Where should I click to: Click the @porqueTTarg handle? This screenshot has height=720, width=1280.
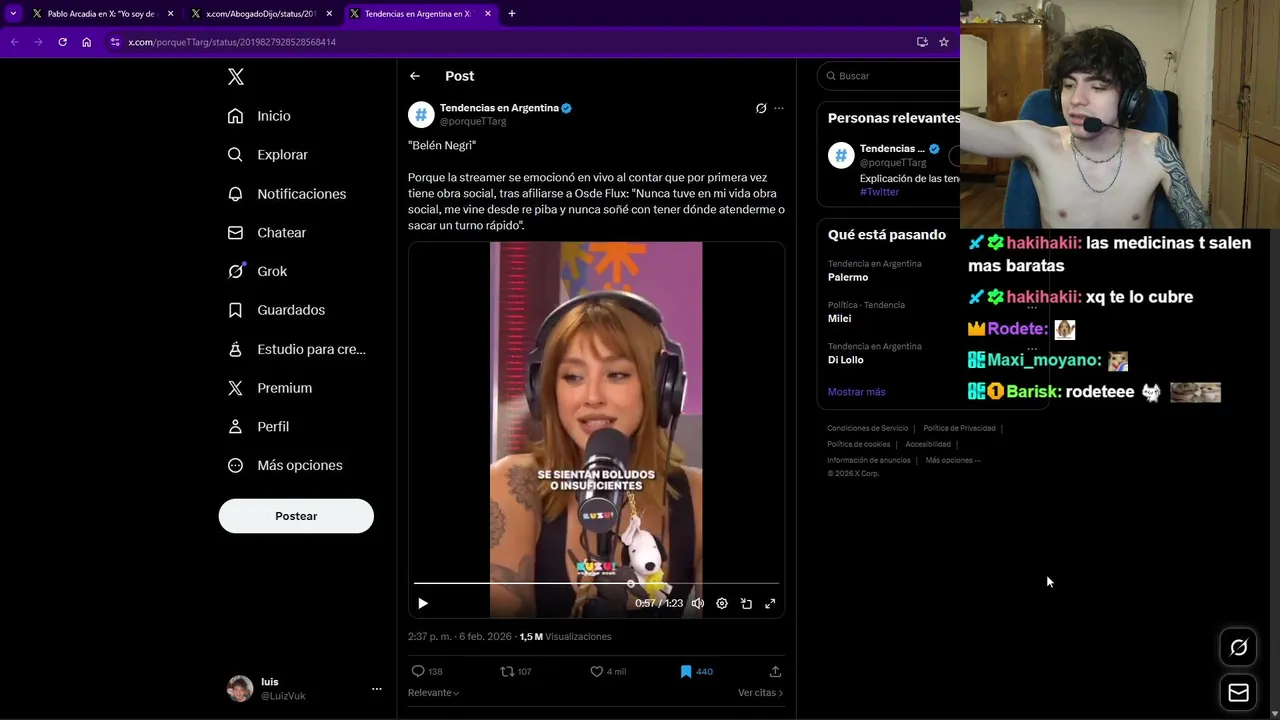click(473, 121)
